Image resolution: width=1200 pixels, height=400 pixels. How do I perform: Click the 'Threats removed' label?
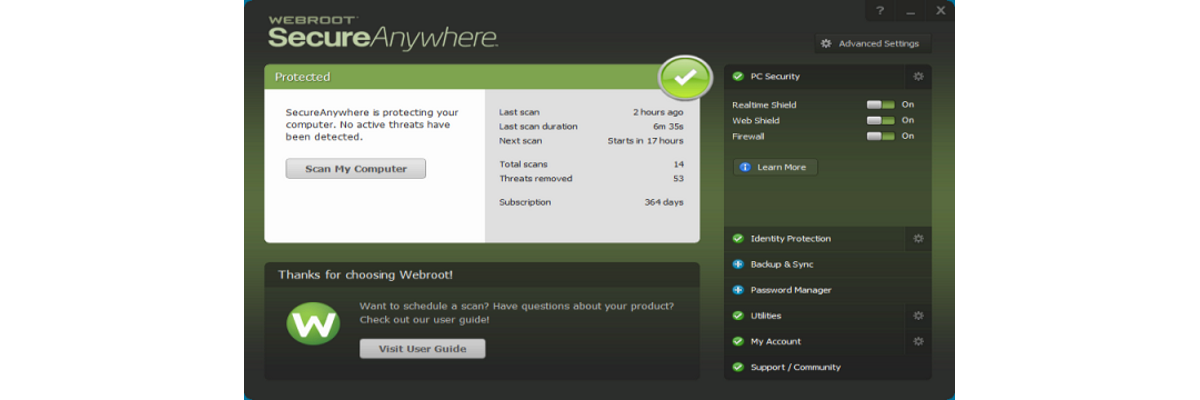pyautogui.click(x=536, y=178)
